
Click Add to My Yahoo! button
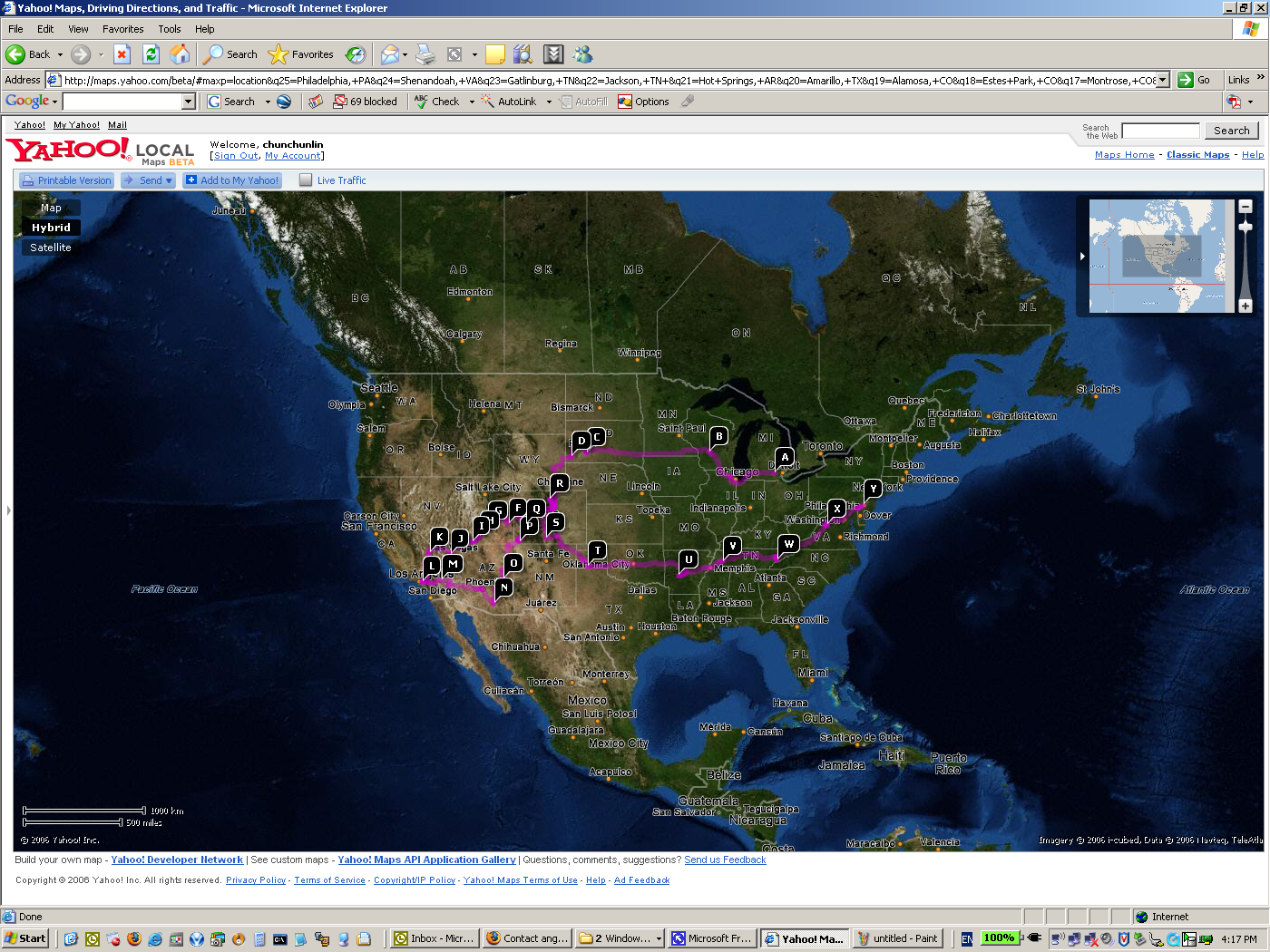tap(232, 180)
